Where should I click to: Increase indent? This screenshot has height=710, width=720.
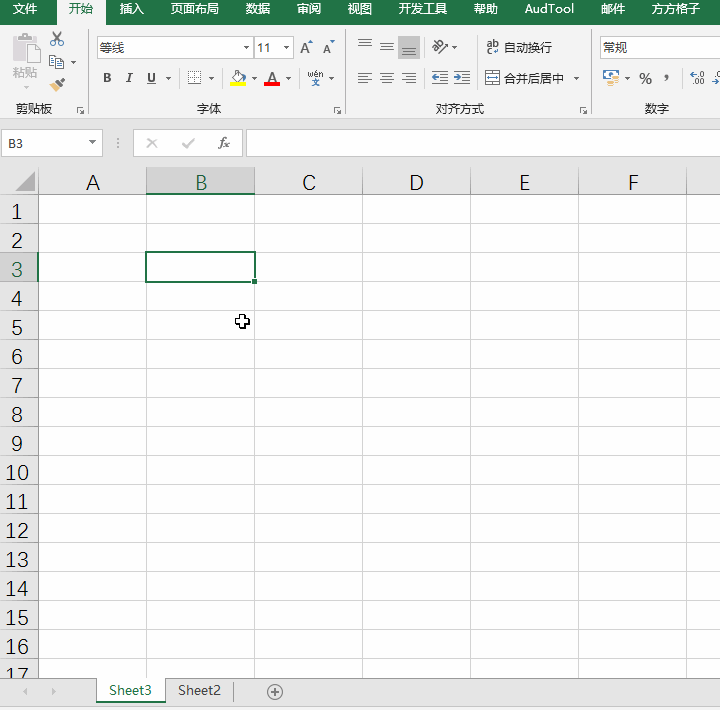462,78
